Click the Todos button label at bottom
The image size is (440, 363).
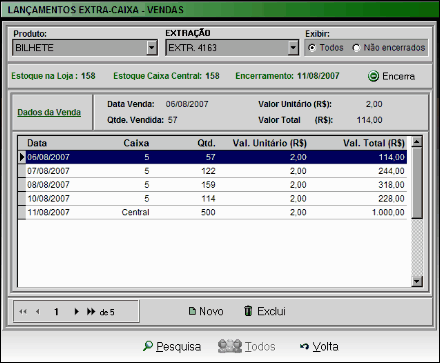point(260,347)
